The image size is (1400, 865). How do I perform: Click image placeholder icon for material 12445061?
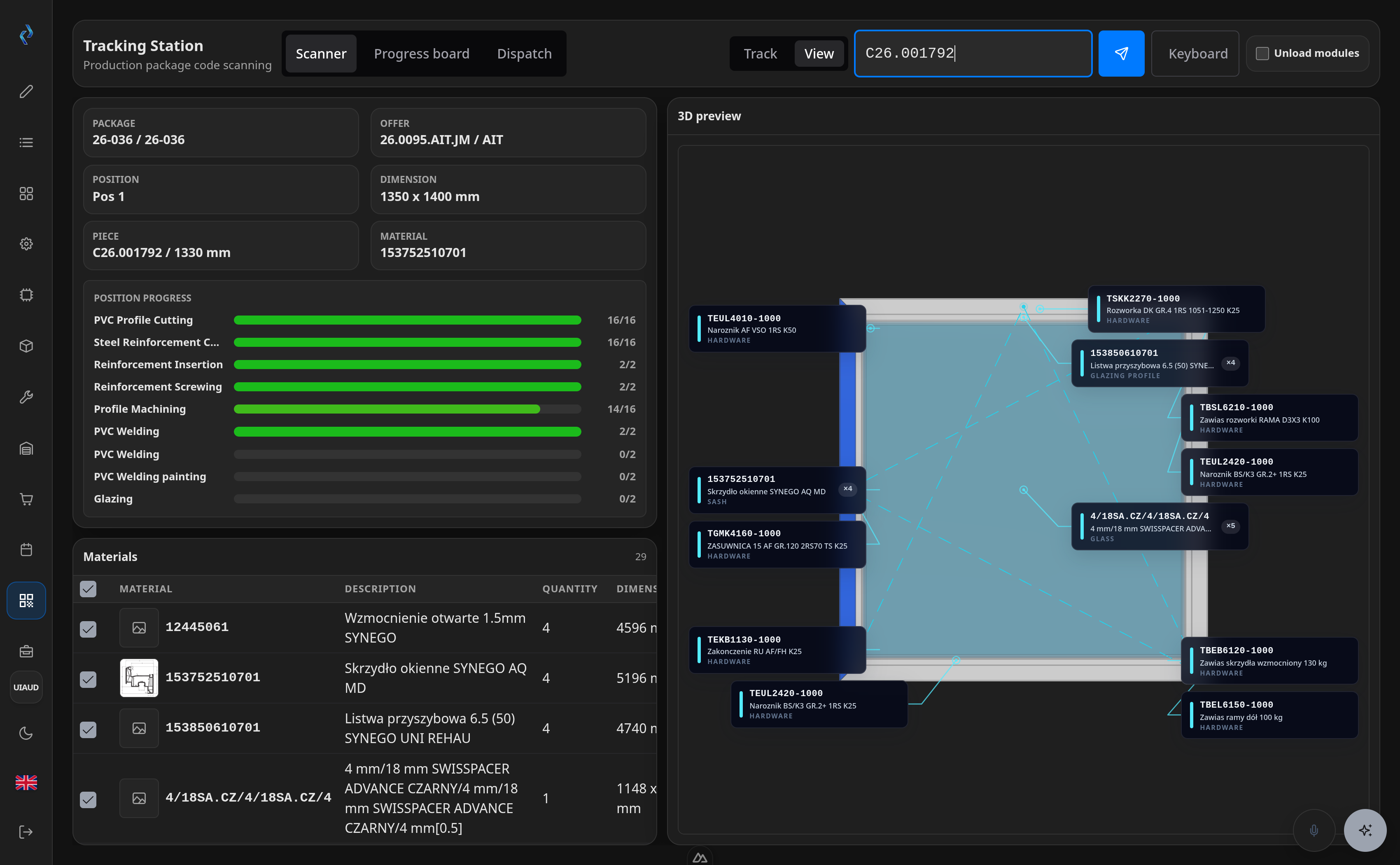tap(139, 628)
